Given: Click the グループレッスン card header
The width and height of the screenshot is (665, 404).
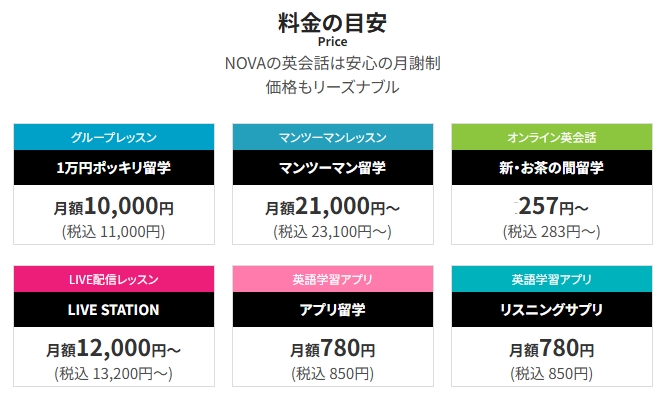Looking at the screenshot, I should point(114,136).
